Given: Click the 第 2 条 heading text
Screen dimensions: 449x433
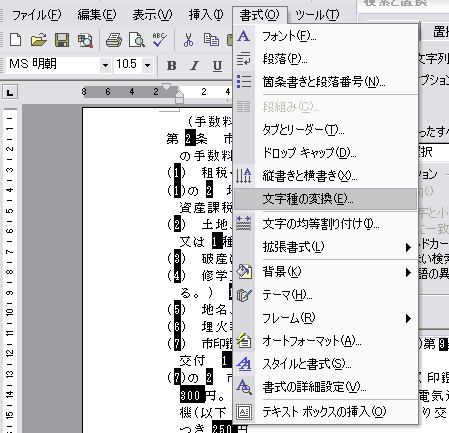Looking at the screenshot, I should point(187,139).
